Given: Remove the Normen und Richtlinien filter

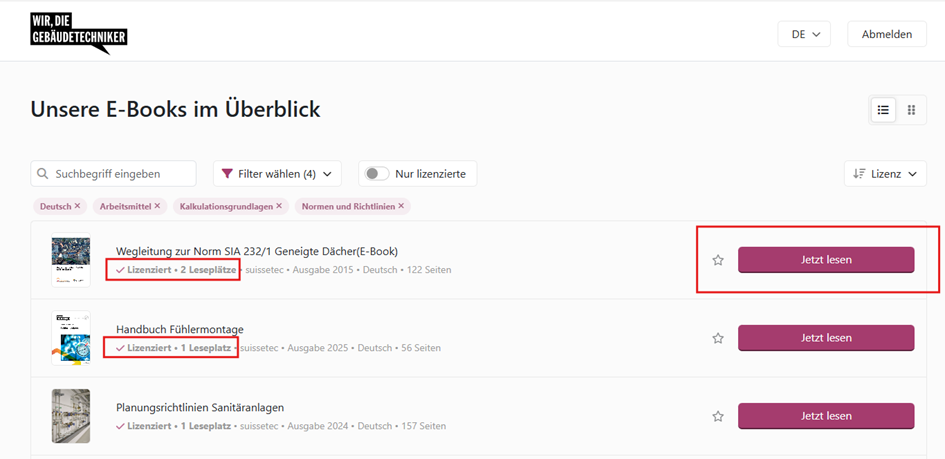Looking at the screenshot, I should 401,206.
